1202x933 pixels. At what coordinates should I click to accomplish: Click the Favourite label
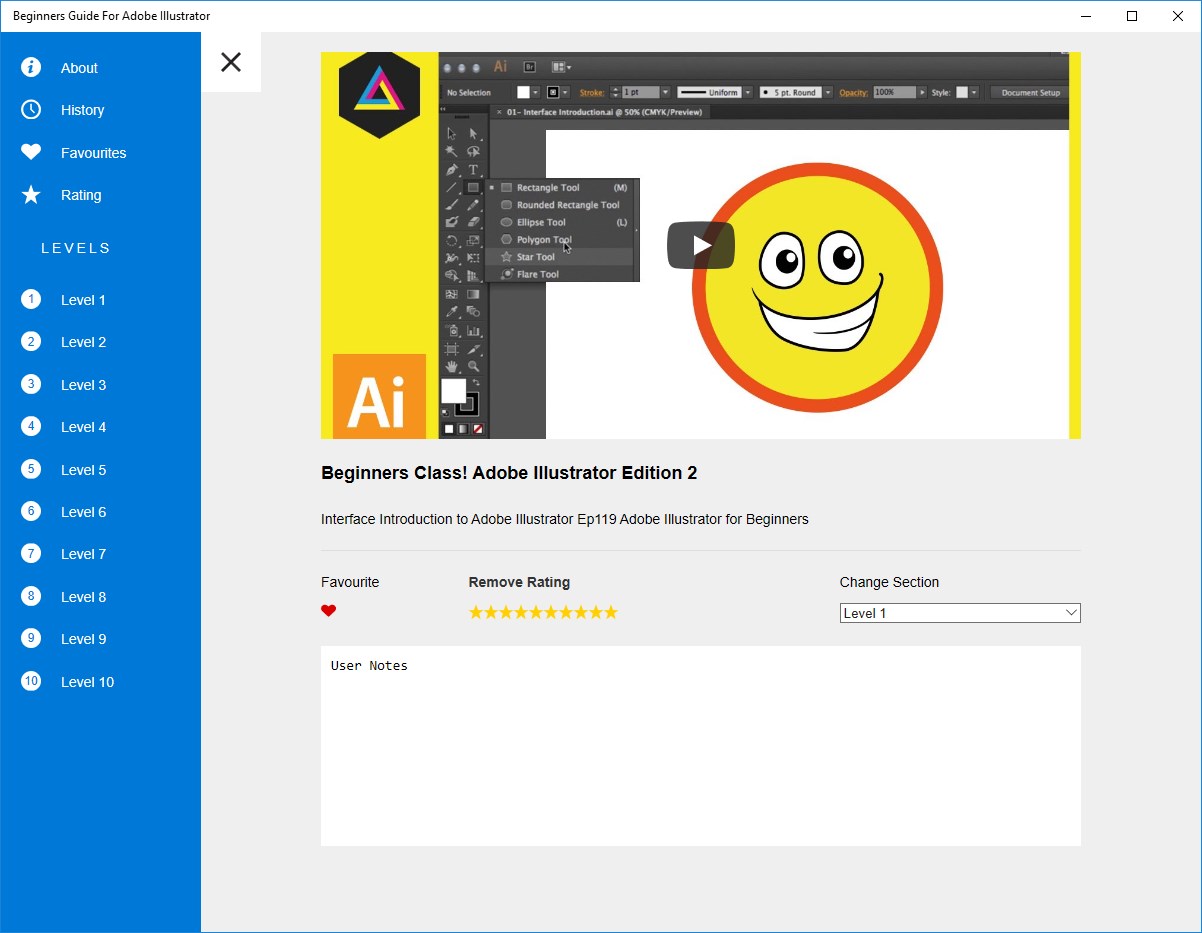(350, 582)
